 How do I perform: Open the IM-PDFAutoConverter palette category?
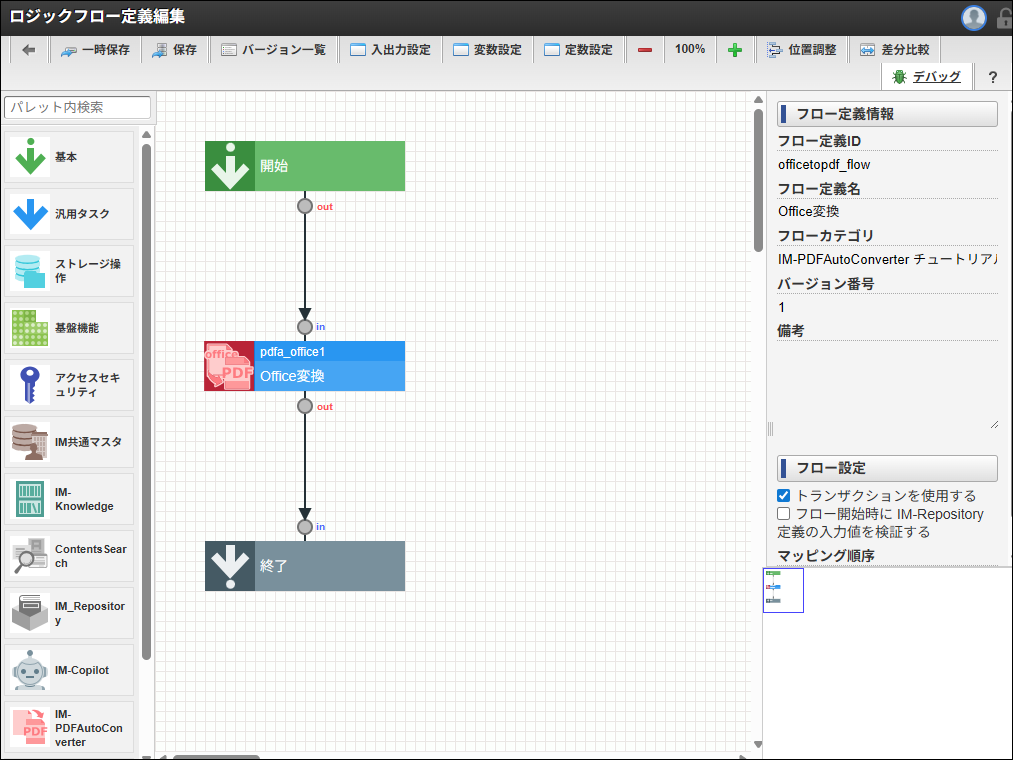(69, 727)
